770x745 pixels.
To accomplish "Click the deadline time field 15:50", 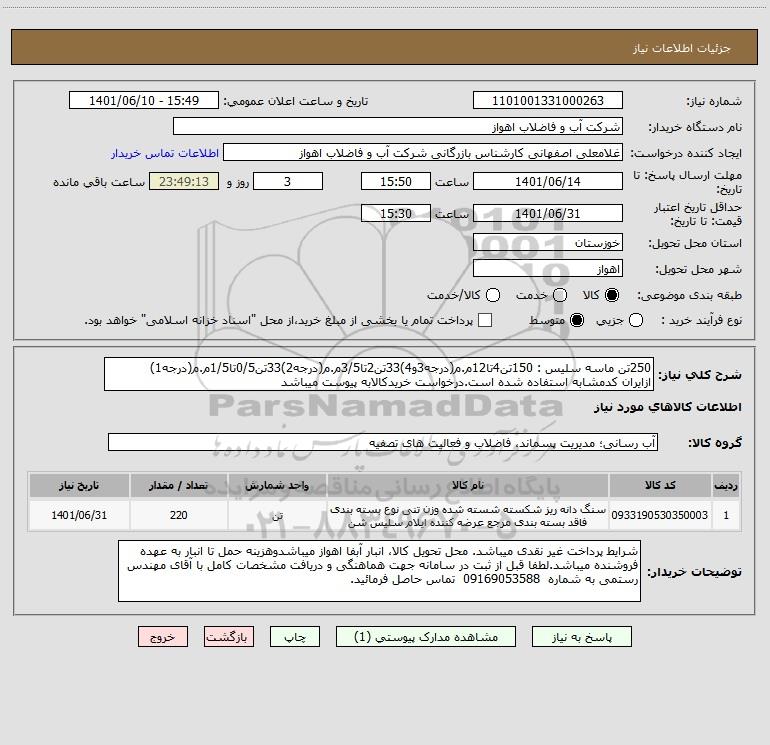I will pyautogui.click(x=396, y=181).
